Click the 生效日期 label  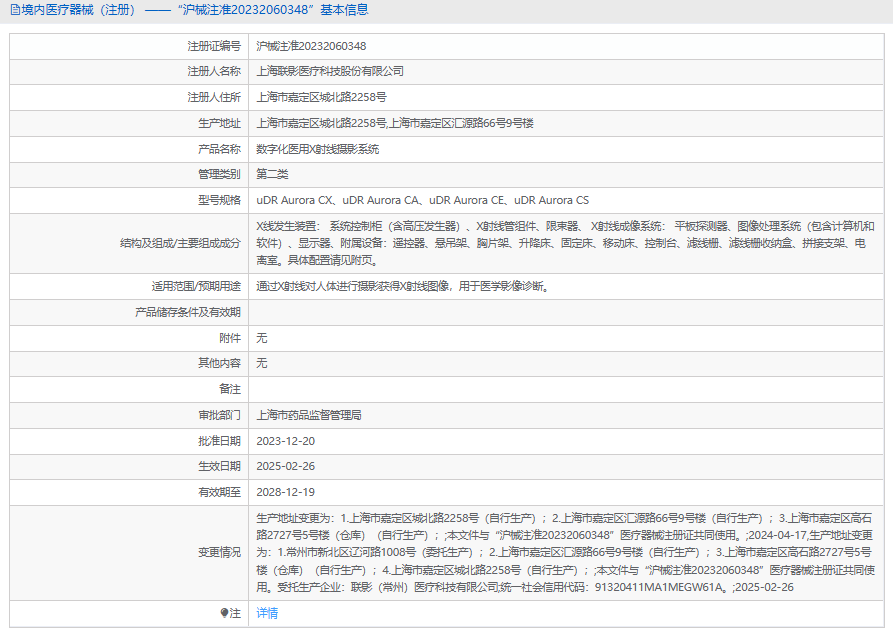(219, 466)
